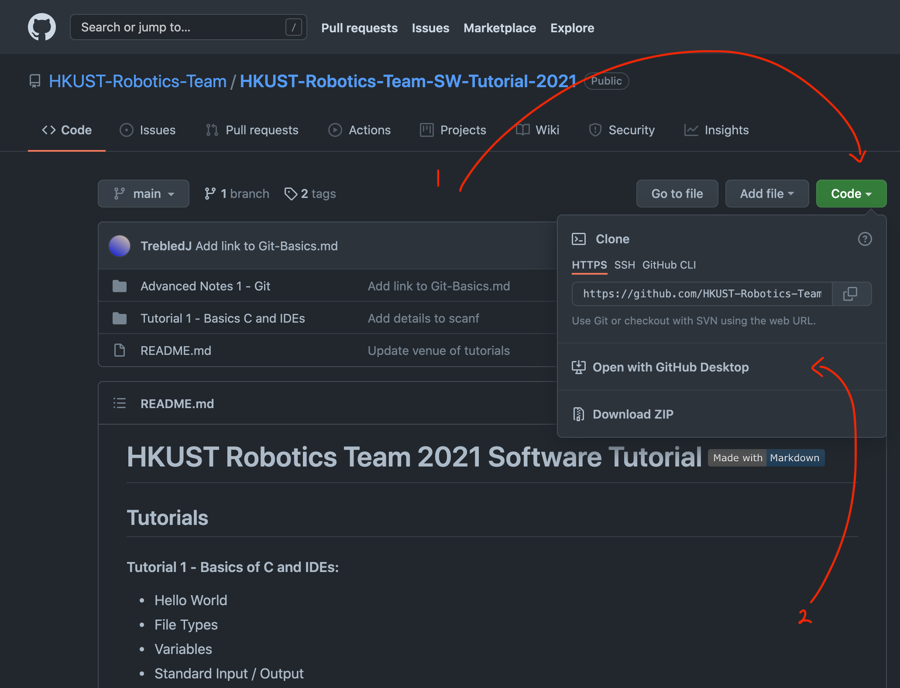This screenshot has width=900, height=688.
Task: Click the help question mark icon in Clone panel
Action: tap(864, 239)
